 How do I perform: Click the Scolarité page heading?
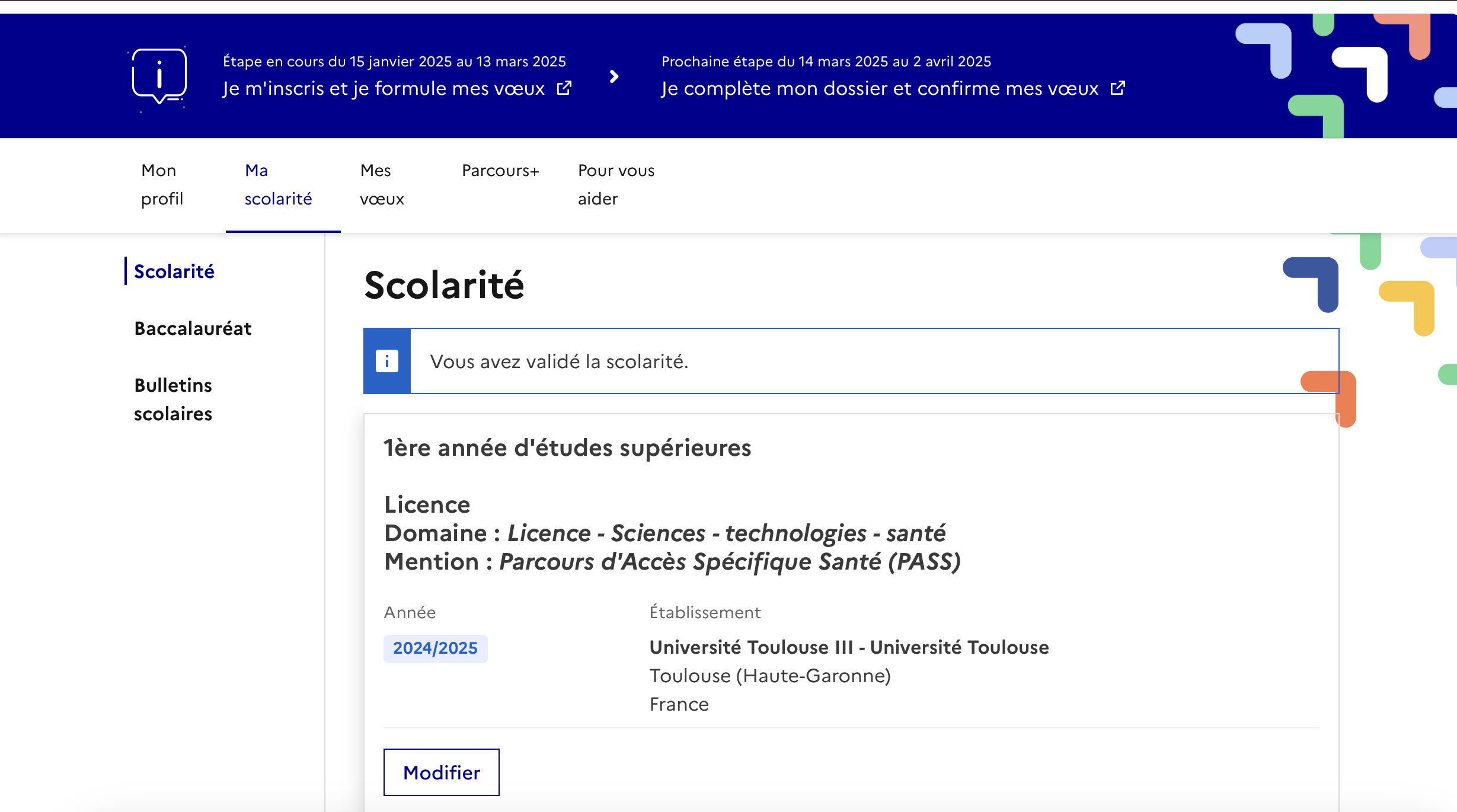coord(444,285)
